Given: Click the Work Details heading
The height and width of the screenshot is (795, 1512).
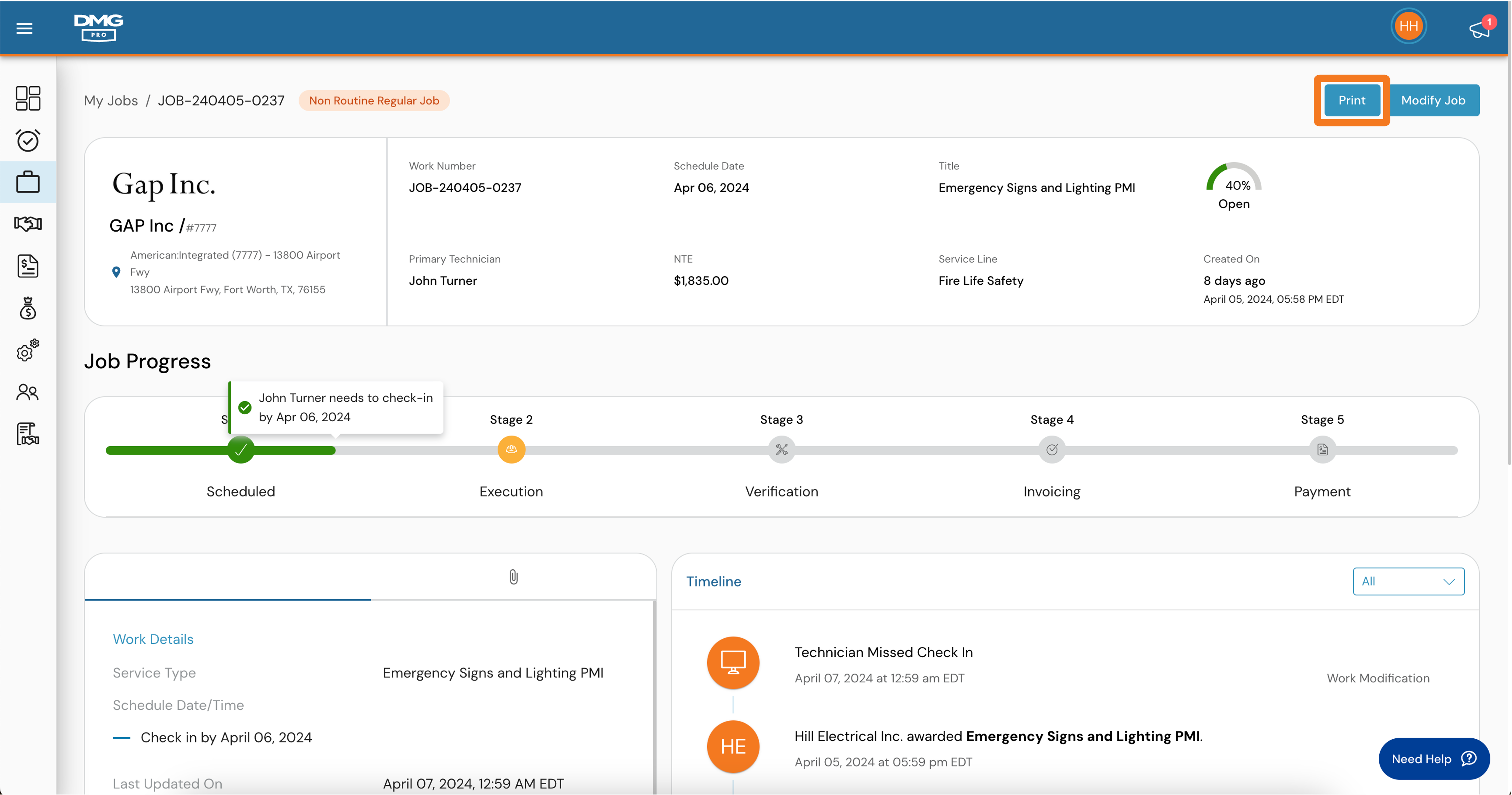Looking at the screenshot, I should click(153, 639).
